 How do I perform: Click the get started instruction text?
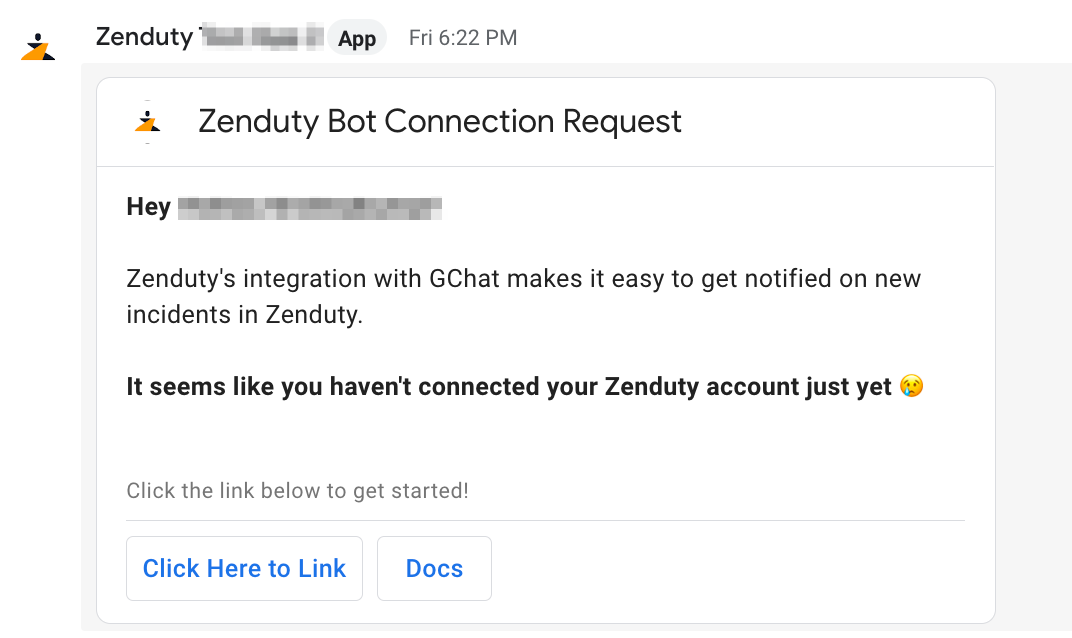coord(297,490)
